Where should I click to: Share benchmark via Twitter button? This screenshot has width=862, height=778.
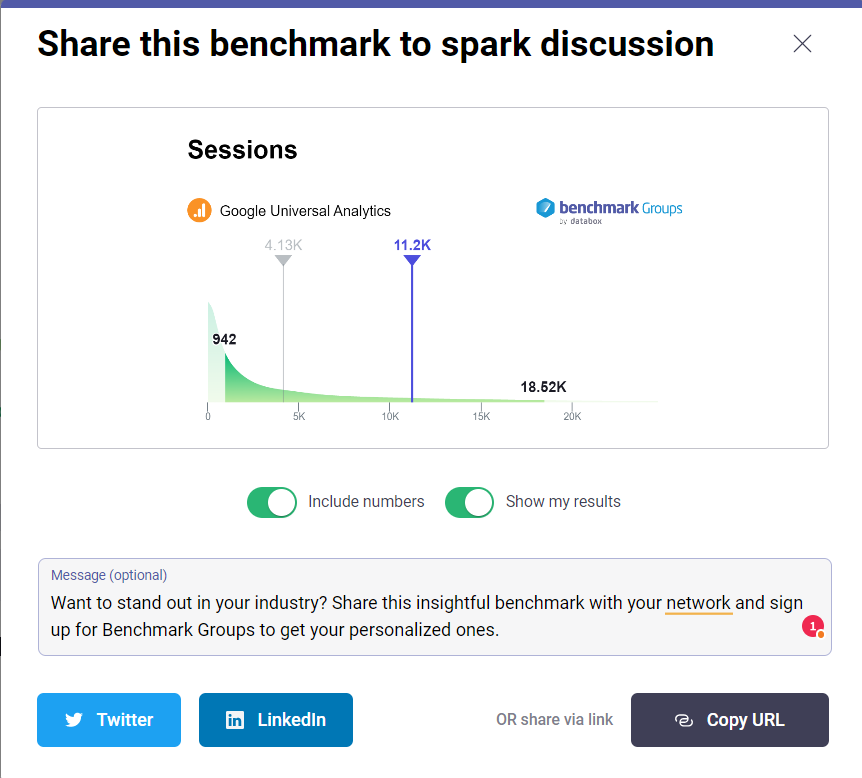click(x=109, y=720)
